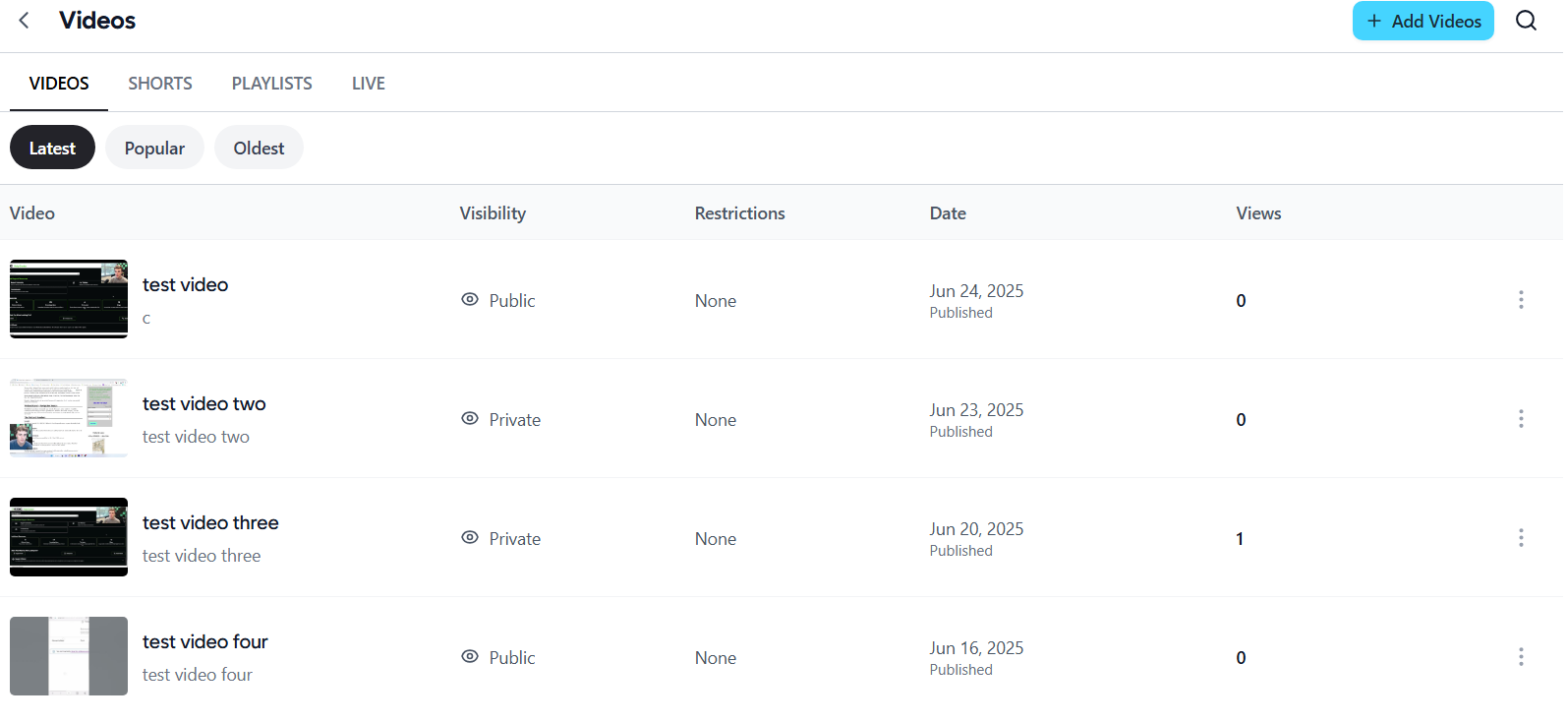Click eye icon for test video three

click(x=470, y=538)
